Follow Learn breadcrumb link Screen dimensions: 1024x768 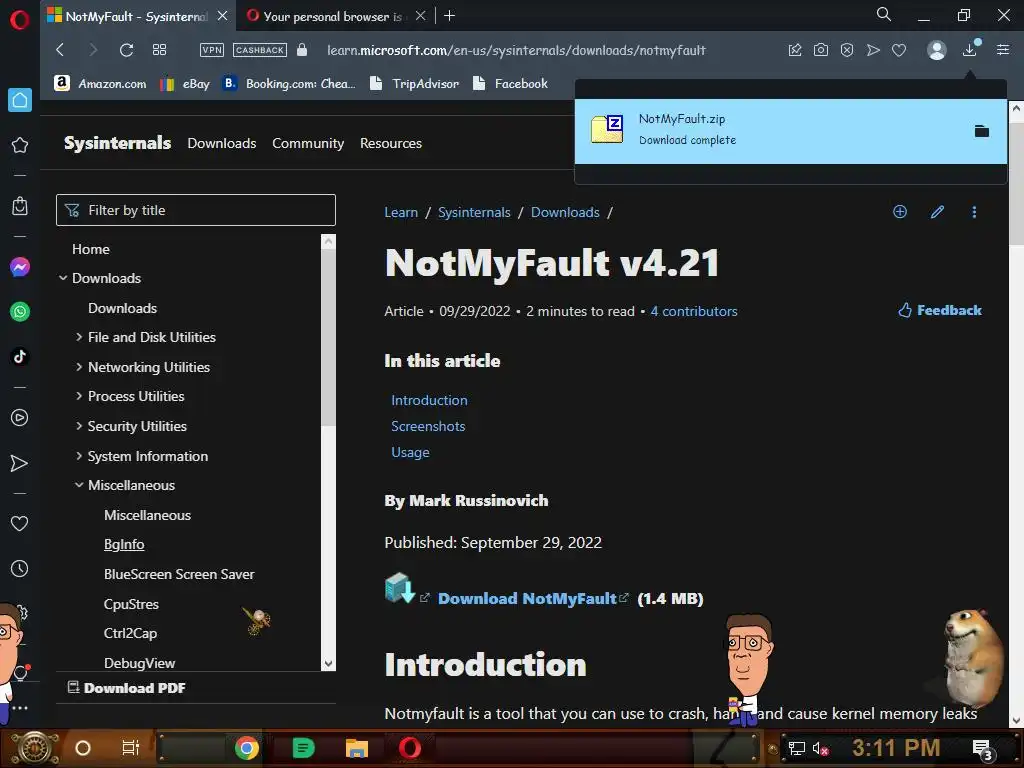tap(401, 212)
